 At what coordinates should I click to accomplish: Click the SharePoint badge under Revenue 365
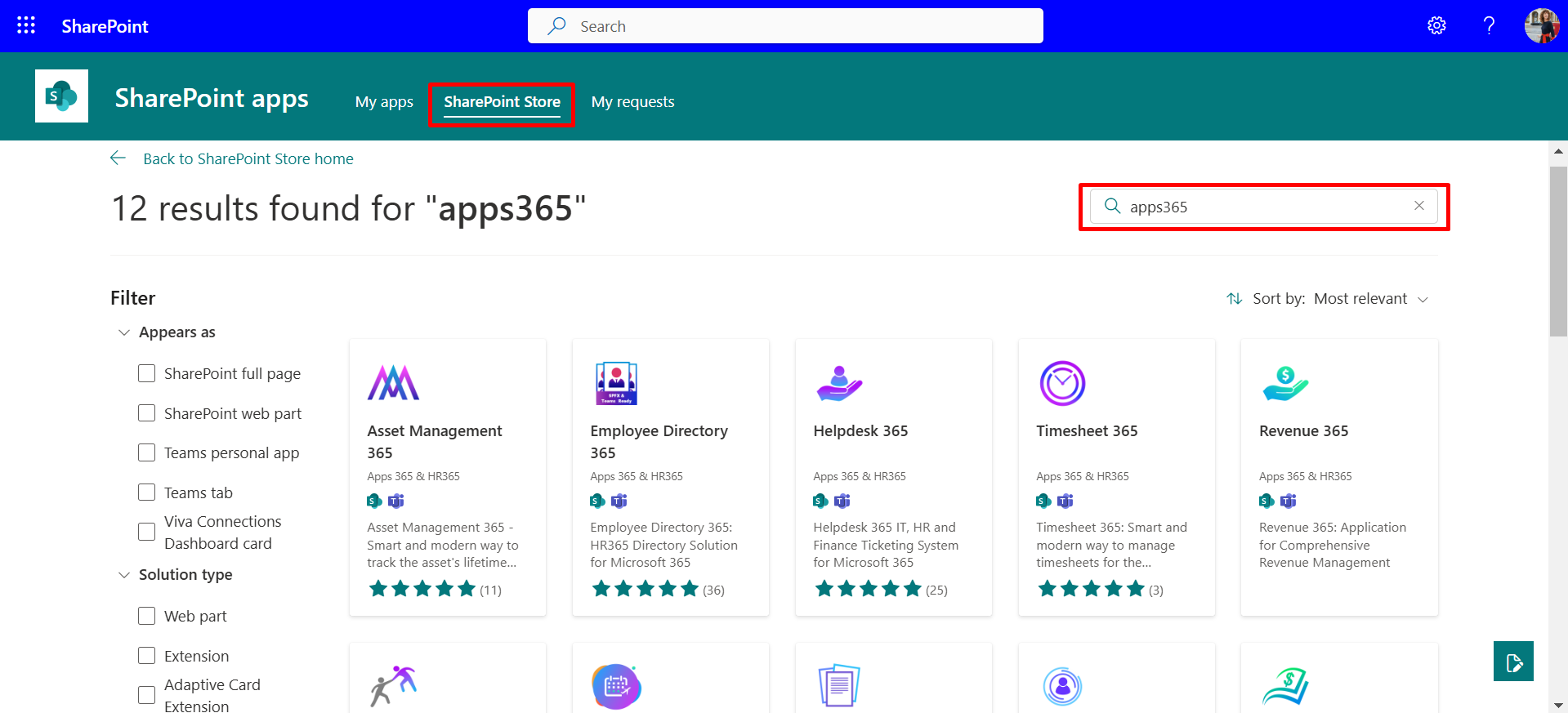1266,501
